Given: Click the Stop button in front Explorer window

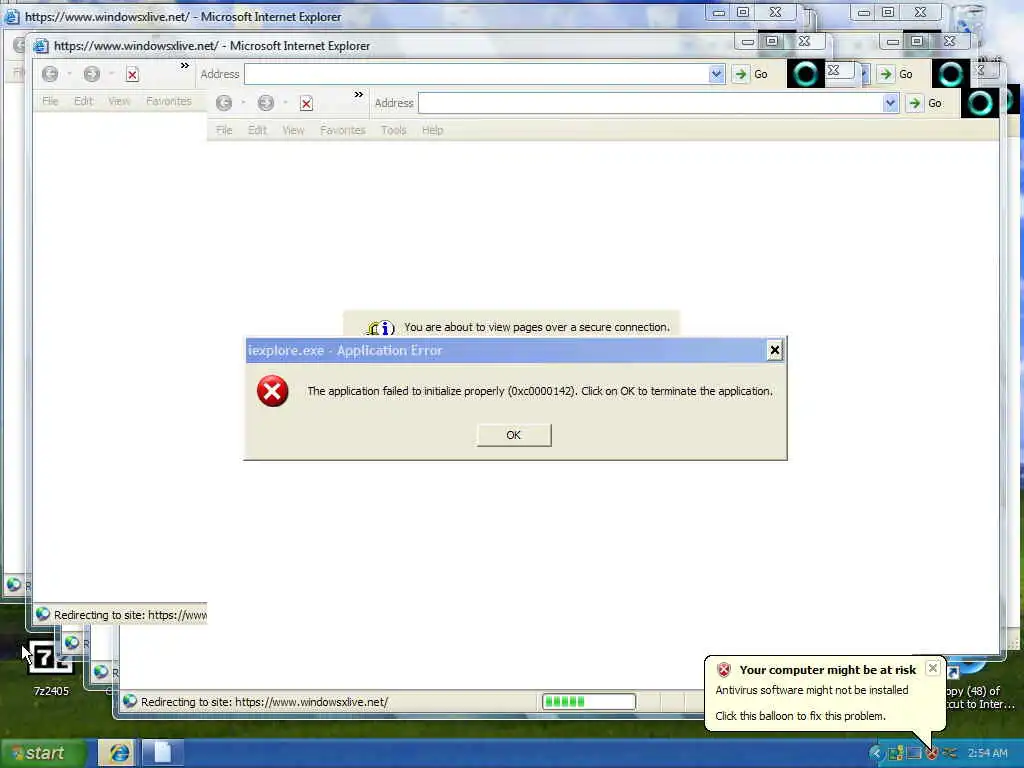Looking at the screenshot, I should point(306,103).
